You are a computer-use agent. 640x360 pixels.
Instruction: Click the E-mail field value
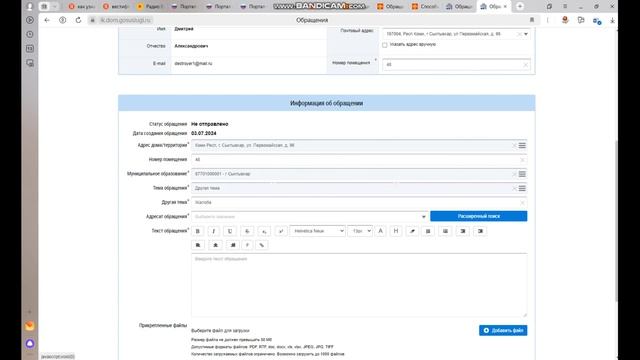pos(193,64)
